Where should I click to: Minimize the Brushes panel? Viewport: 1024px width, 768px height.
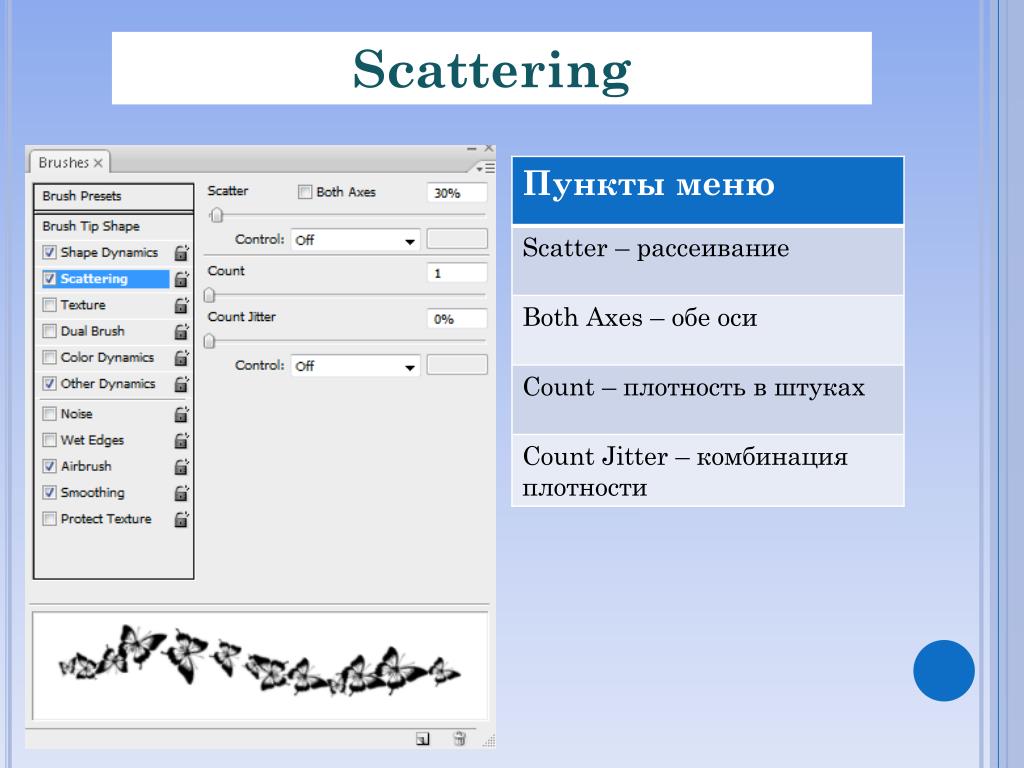[472, 149]
